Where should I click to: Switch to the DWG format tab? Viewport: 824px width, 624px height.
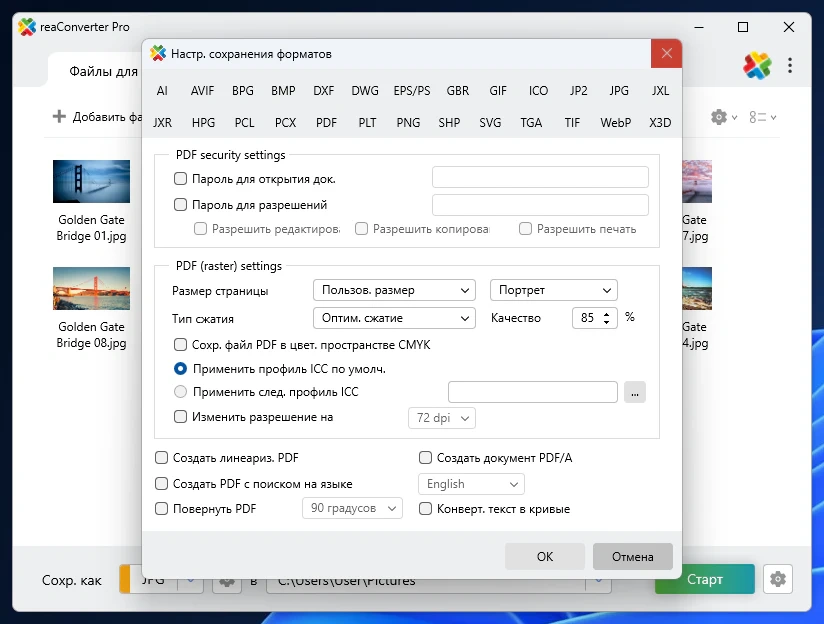(x=365, y=91)
